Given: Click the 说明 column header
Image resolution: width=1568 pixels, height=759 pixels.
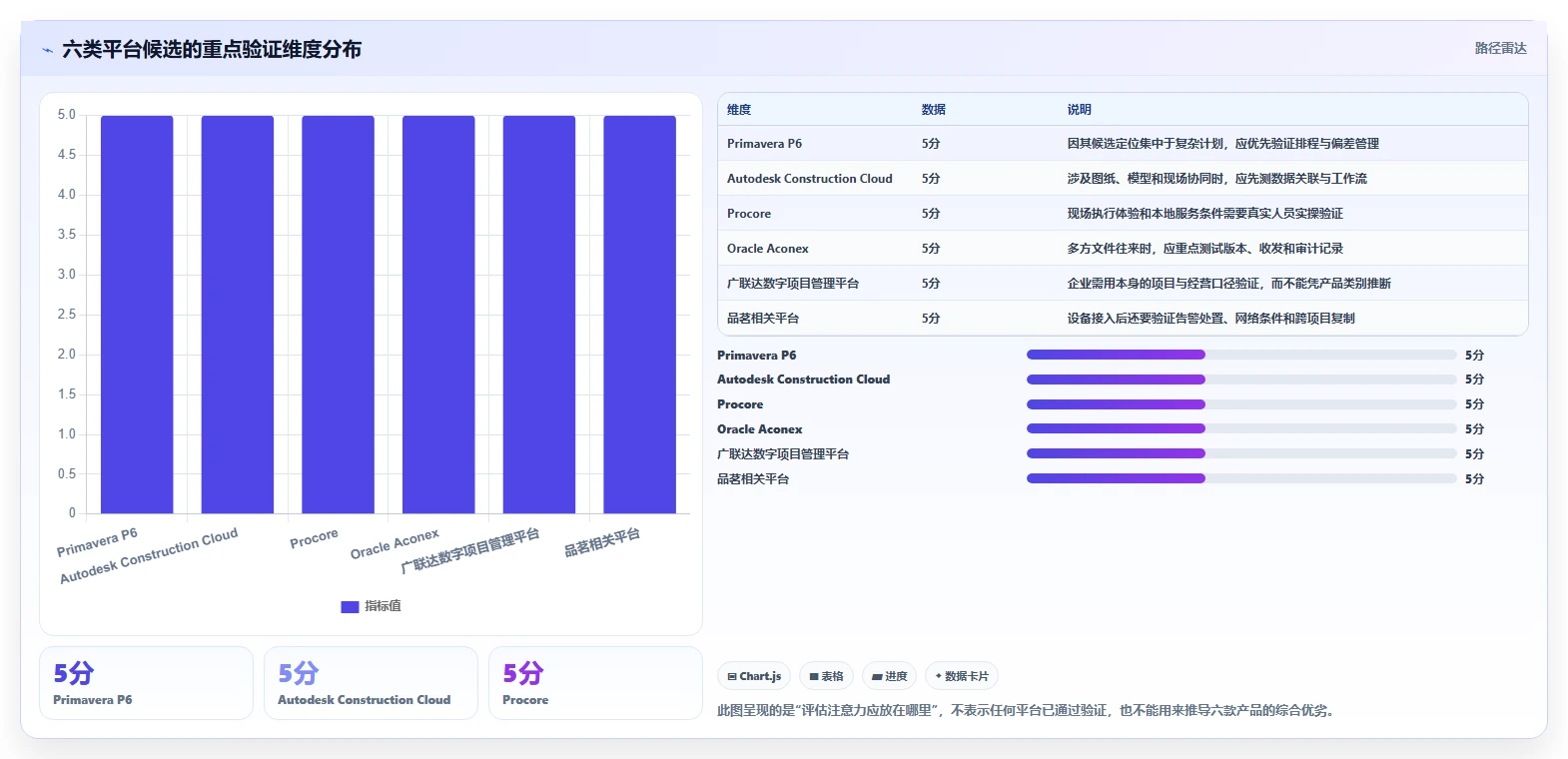Looking at the screenshot, I should (x=1080, y=110).
